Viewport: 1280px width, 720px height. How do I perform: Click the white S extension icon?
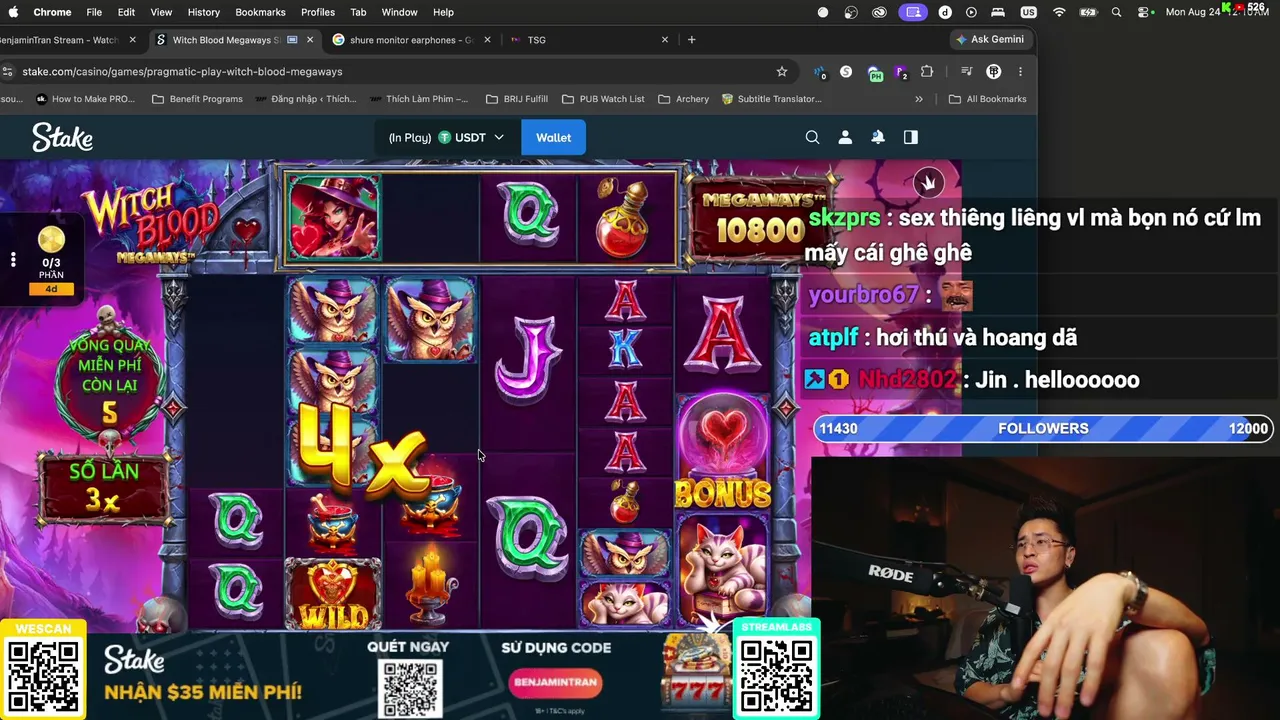847,71
